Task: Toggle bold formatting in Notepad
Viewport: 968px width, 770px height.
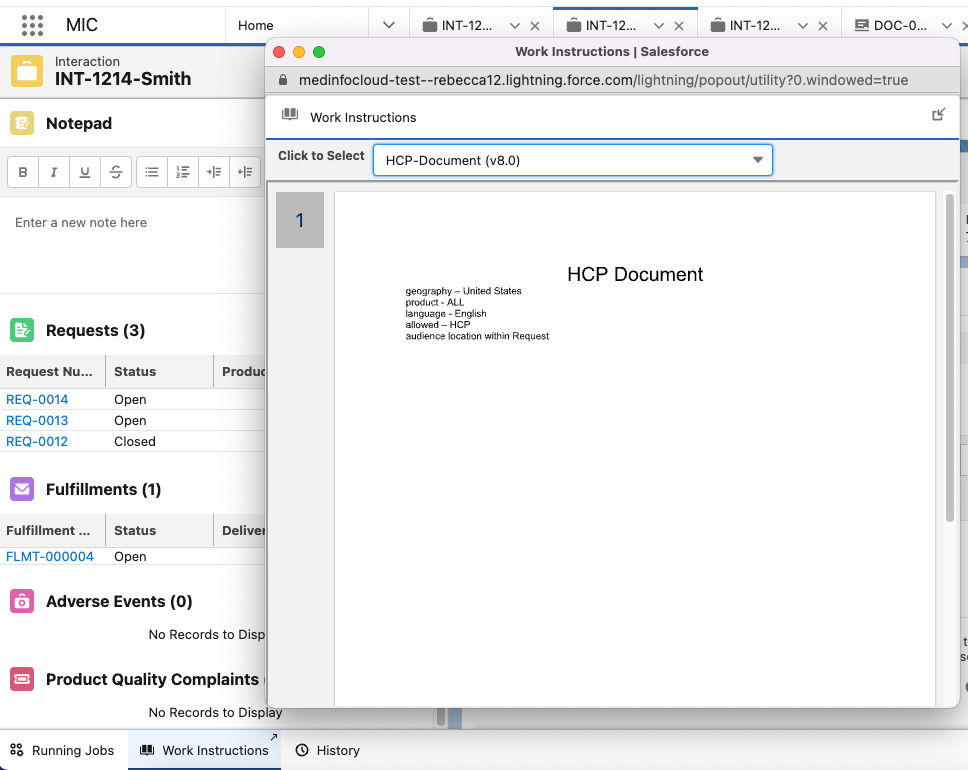Action: (23, 172)
